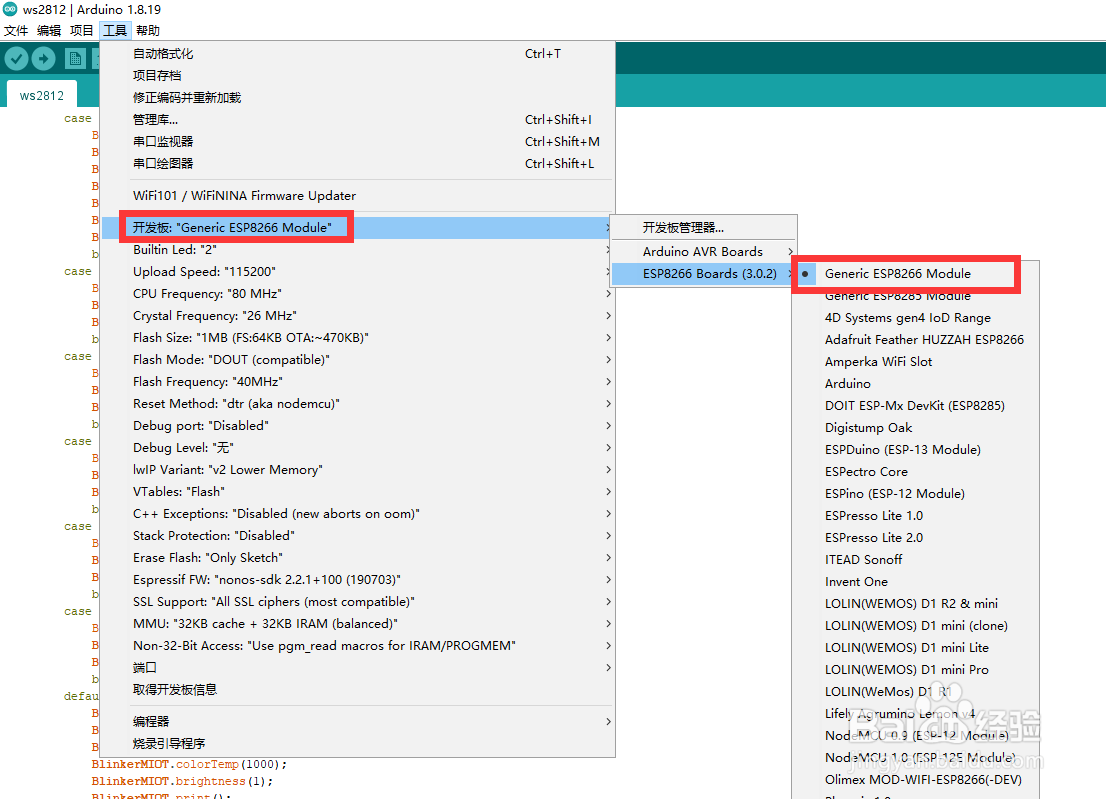This screenshot has height=799, width=1106.
Task: Click the Arduino logo in title bar
Action: pyautogui.click(x=10, y=9)
